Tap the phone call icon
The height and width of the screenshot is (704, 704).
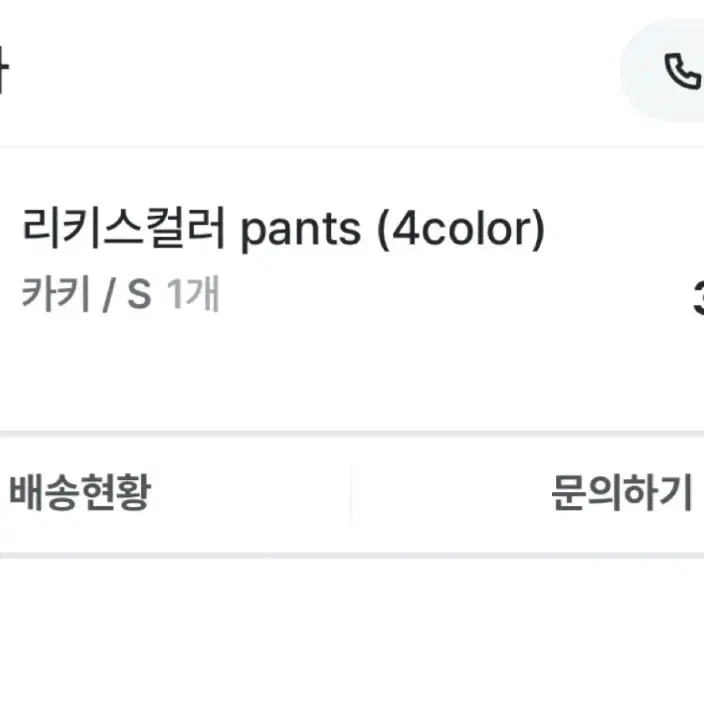tap(682, 71)
